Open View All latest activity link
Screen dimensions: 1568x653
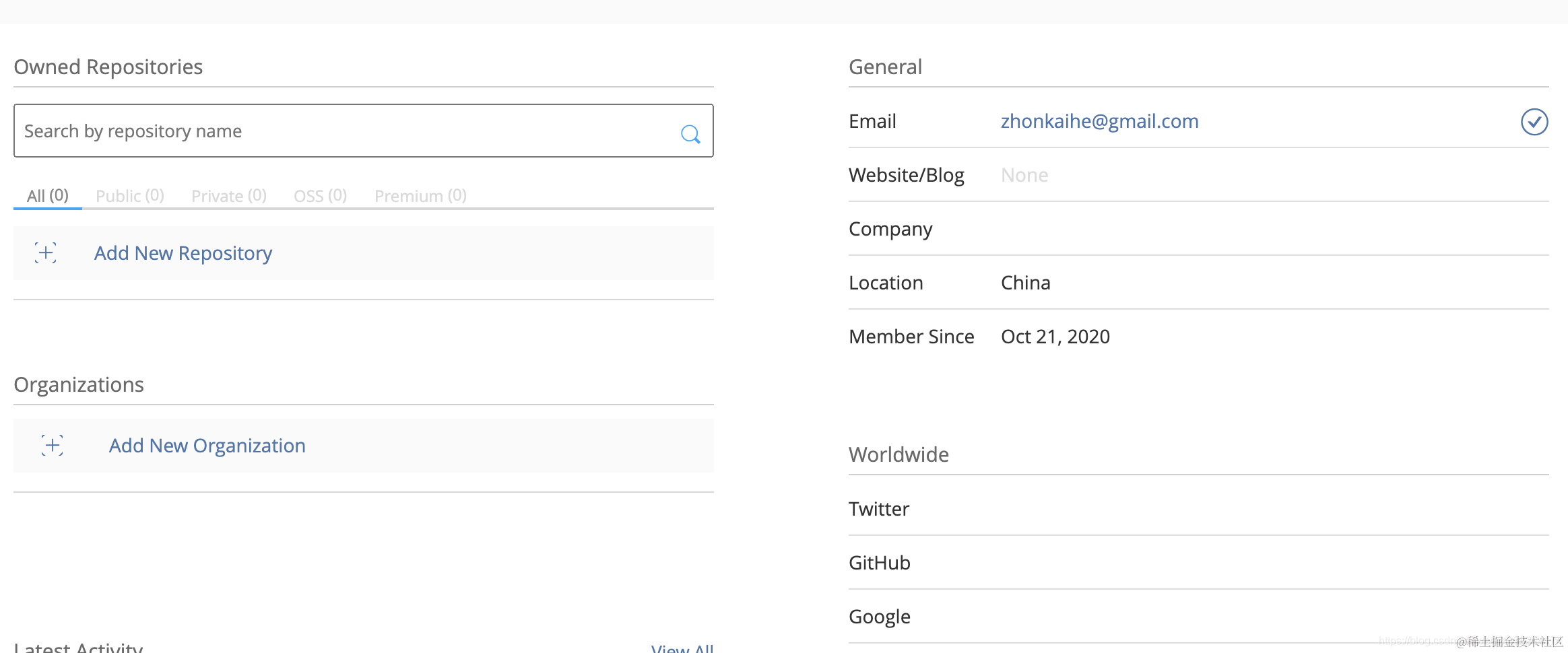point(682,648)
